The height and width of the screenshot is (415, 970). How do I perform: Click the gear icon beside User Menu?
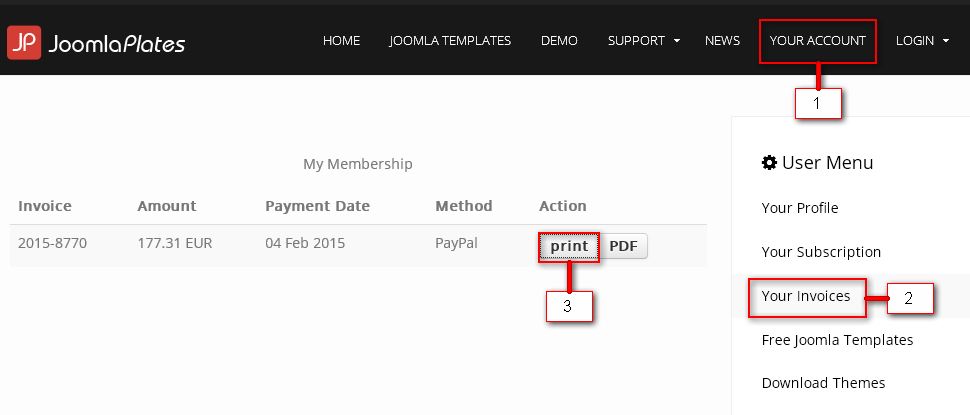[769, 163]
